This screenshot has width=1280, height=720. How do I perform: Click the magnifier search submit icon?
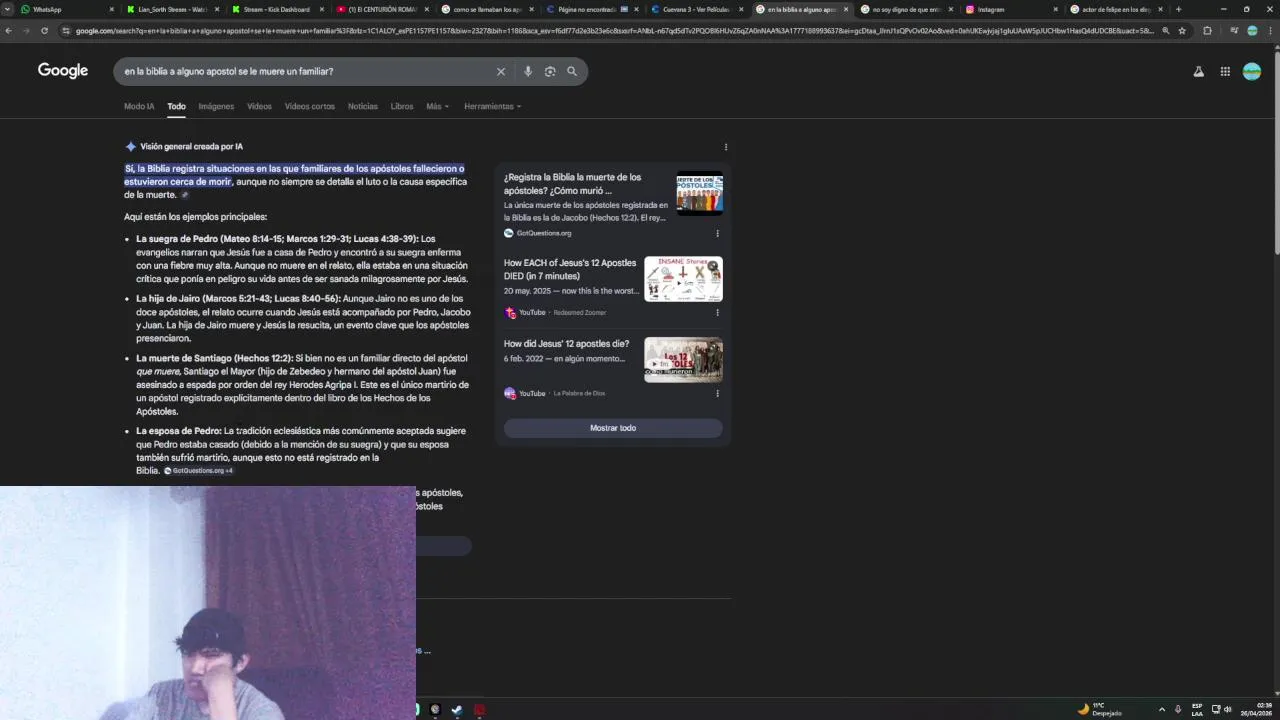click(x=572, y=72)
